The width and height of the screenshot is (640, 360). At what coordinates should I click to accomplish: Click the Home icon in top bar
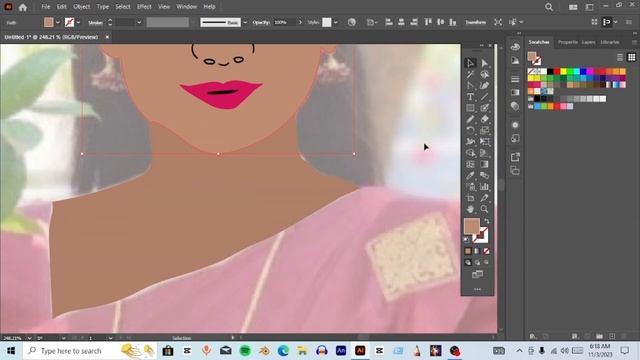(23, 7)
